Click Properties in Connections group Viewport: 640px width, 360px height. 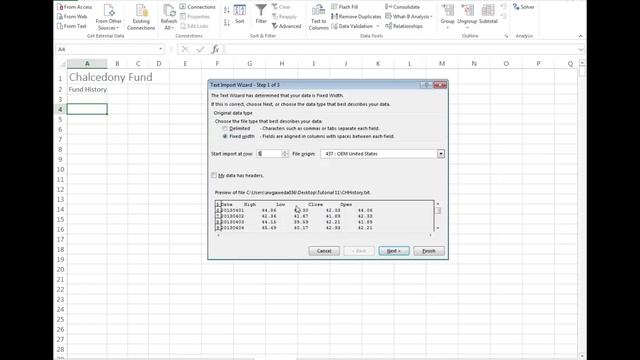coord(195,17)
